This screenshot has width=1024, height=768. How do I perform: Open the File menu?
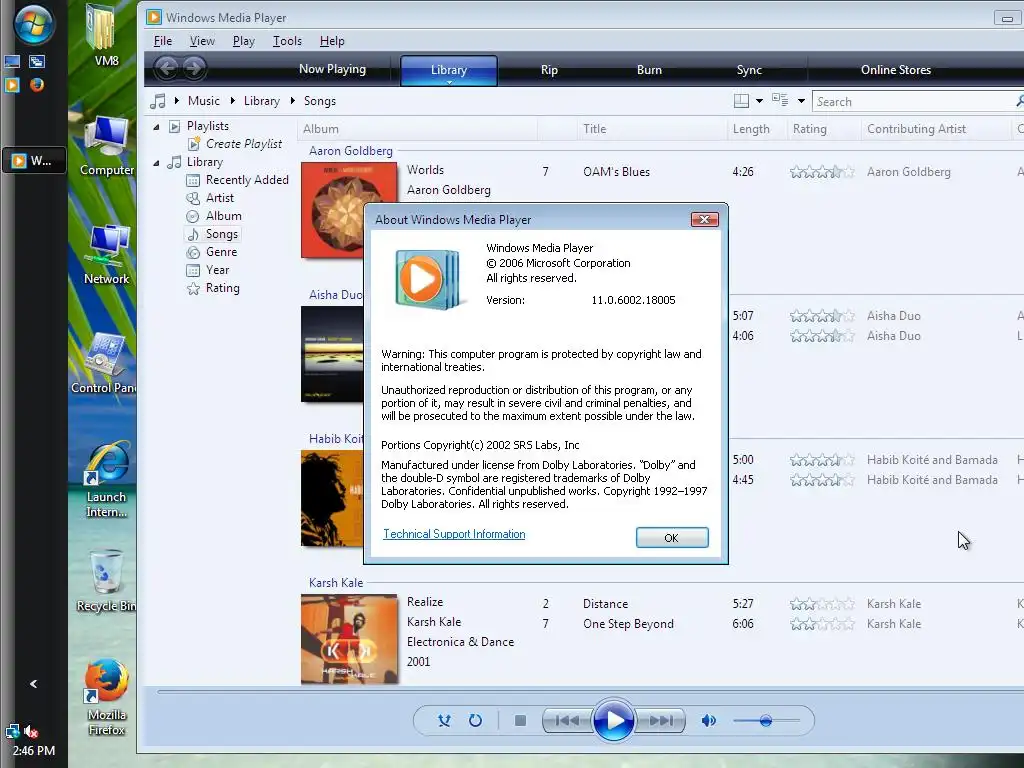[163, 41]
